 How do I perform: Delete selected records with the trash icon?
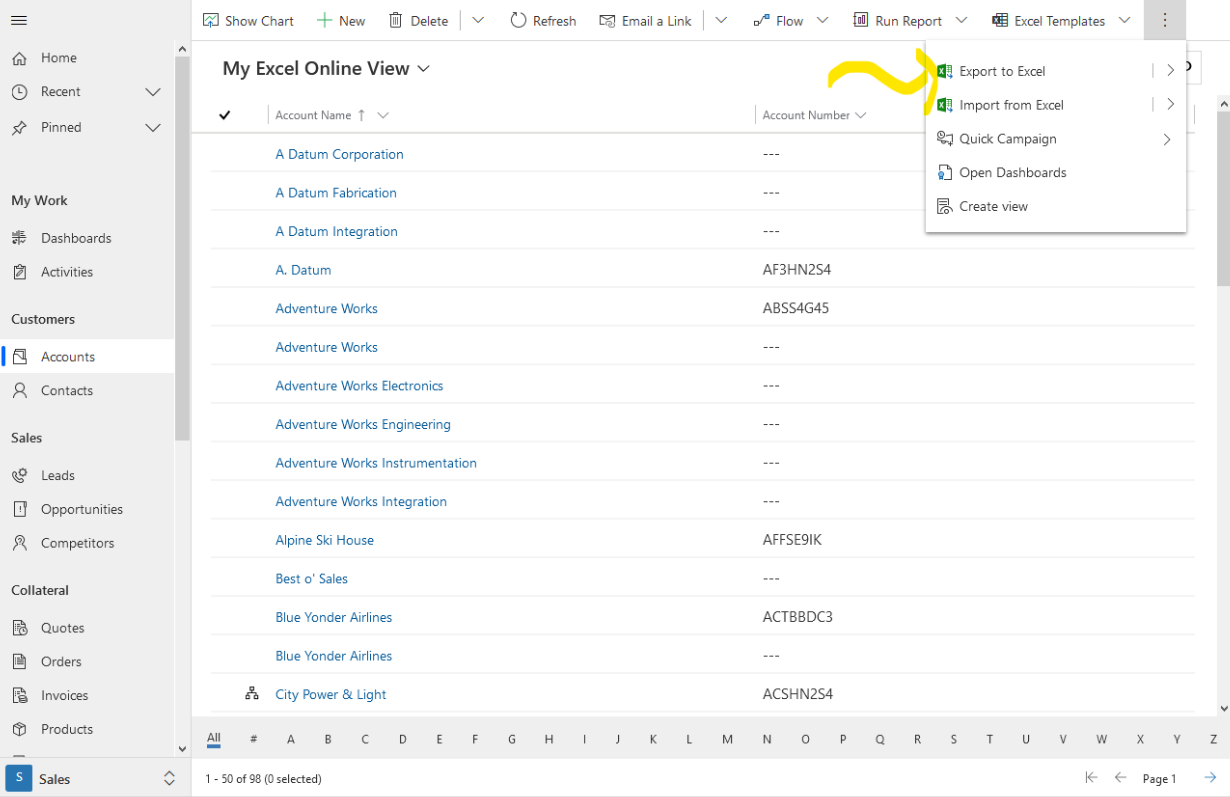[x=418, y=20]
